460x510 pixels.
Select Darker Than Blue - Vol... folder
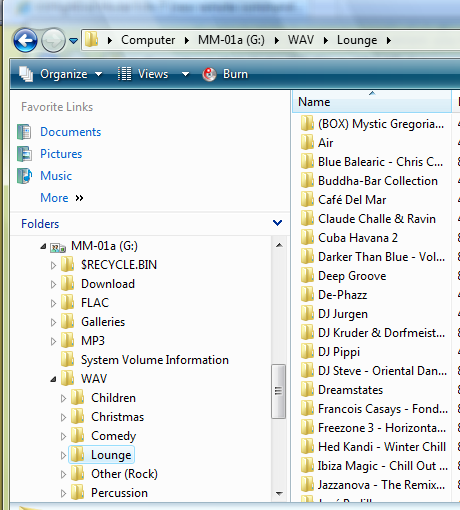[x=381, y=257]
